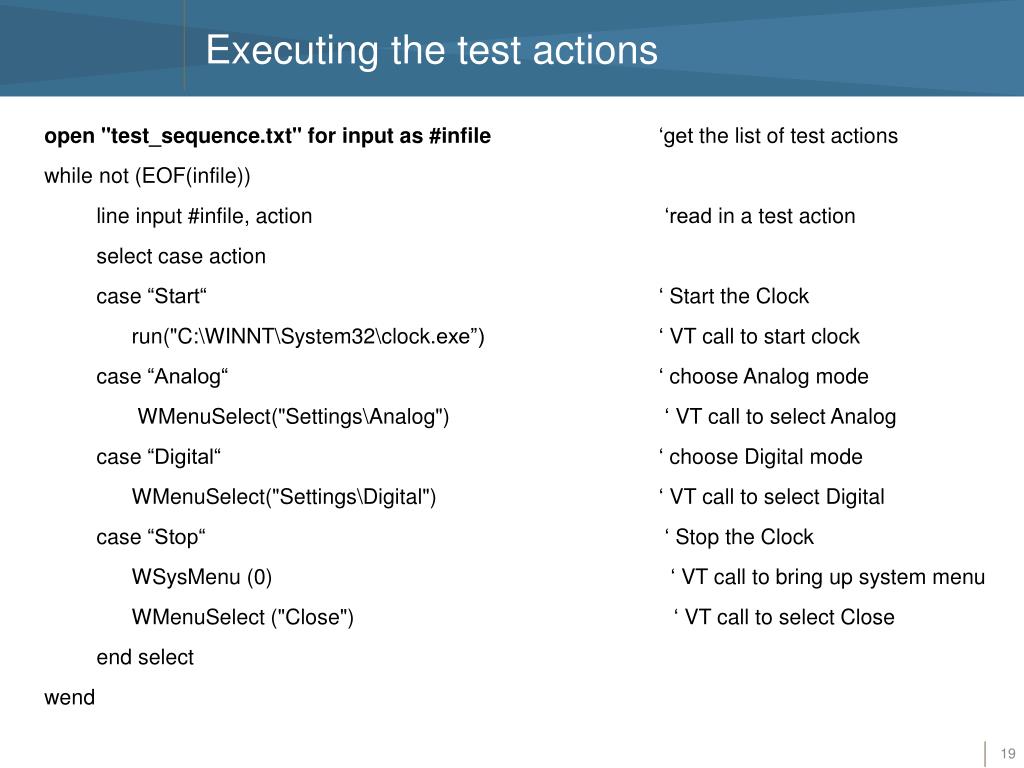Viewport: 1024px width, 768px height.
Task: Click the WMenuSelect("Settings\Analog") line
Action: [x=293, y=417]
